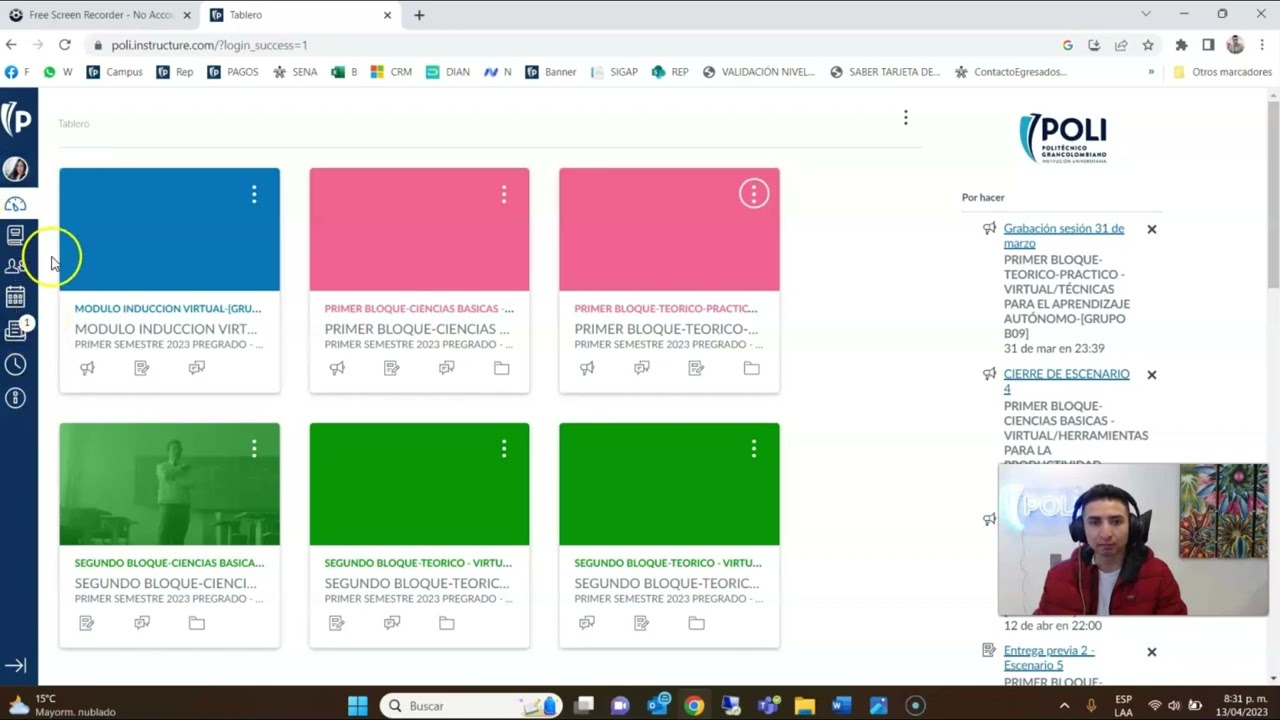Open options menu on MODULO INDUCCION VIRTUAL card
This screenshot has width=1280, height=720.
[254, 194]
